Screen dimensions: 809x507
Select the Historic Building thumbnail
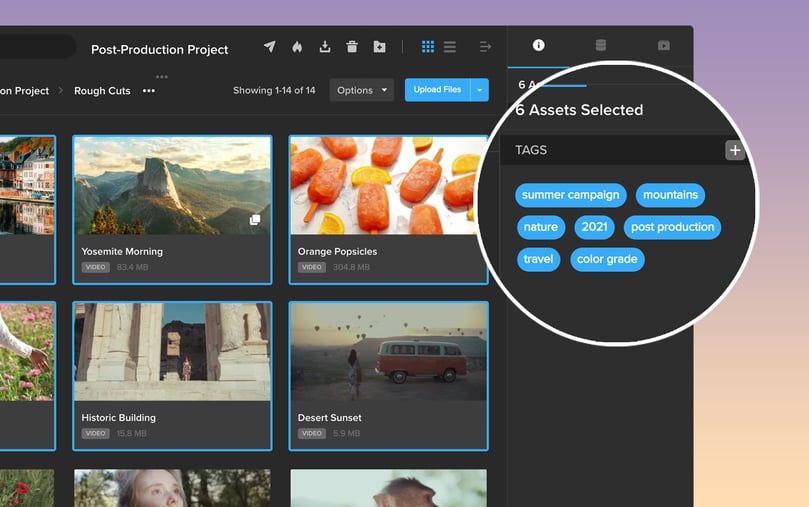point(172,352)
